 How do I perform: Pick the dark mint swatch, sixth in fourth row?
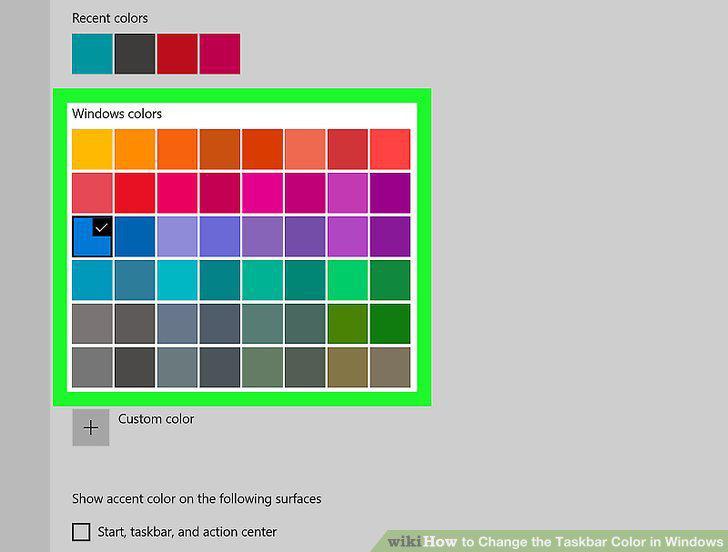point(305,280)
